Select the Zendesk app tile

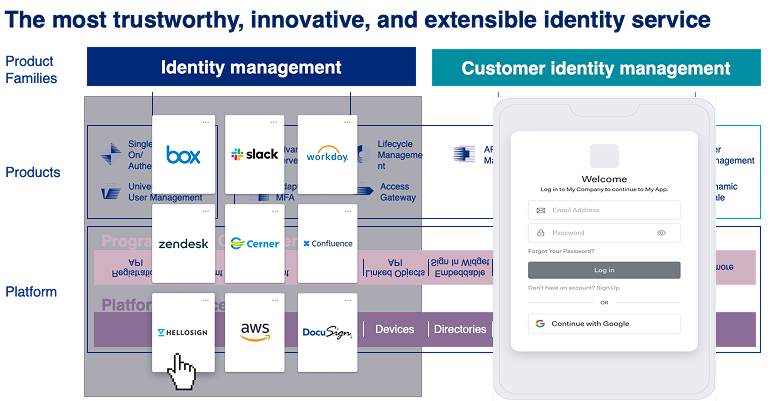coord(183,243)
